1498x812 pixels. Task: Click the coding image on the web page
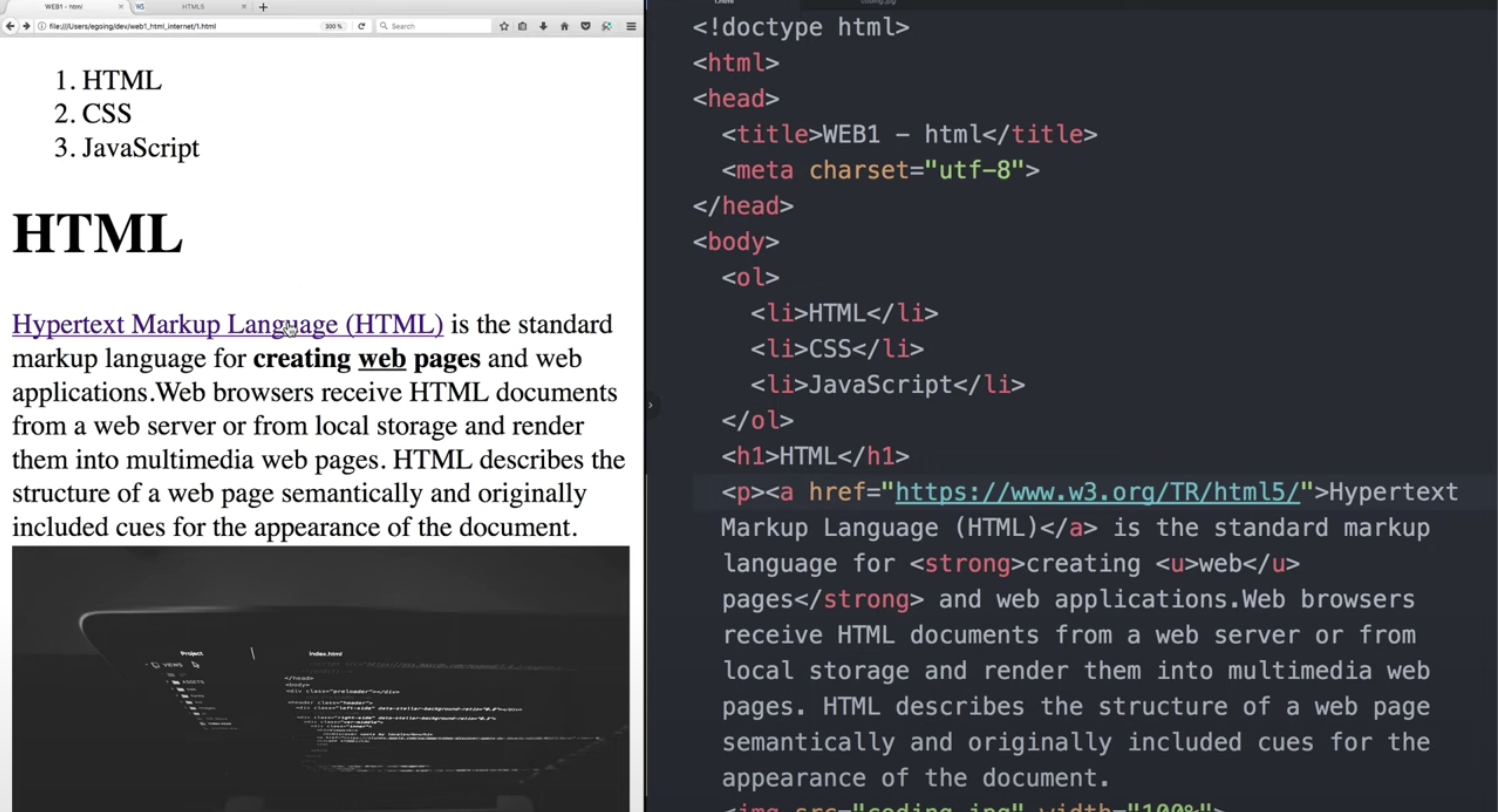321,678
